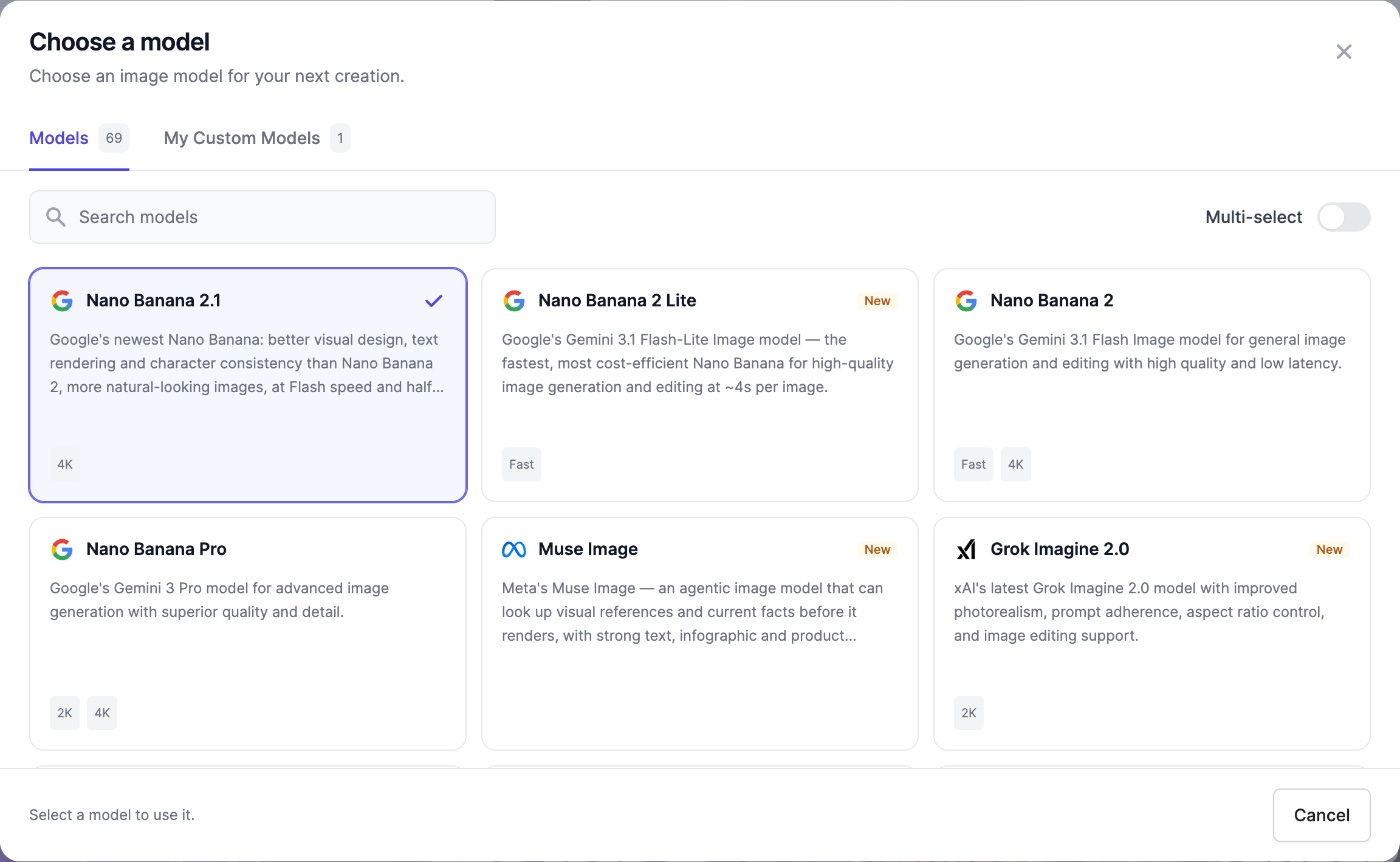Click the Google logo on Nano Banana 2 Lite
This screenshot has width=1400, height=862.
(x=514, y=301)
